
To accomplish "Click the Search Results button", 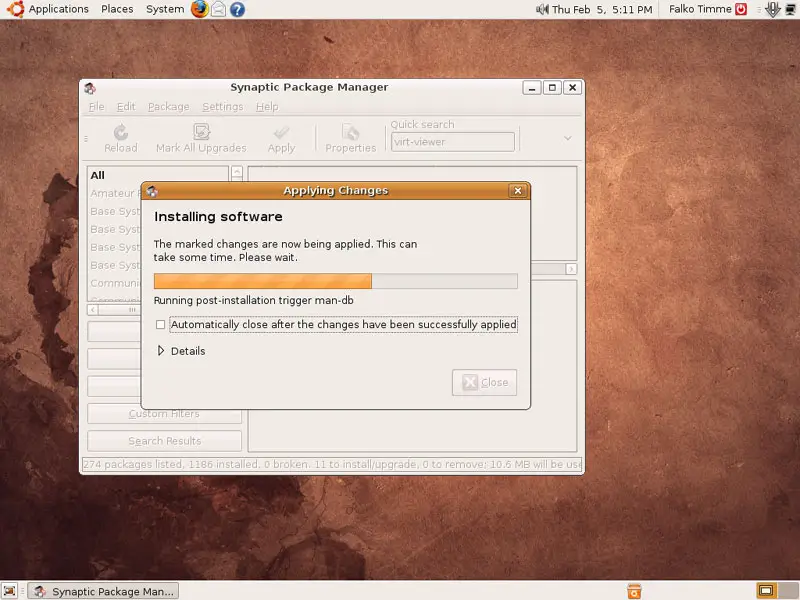I will 164,441.
